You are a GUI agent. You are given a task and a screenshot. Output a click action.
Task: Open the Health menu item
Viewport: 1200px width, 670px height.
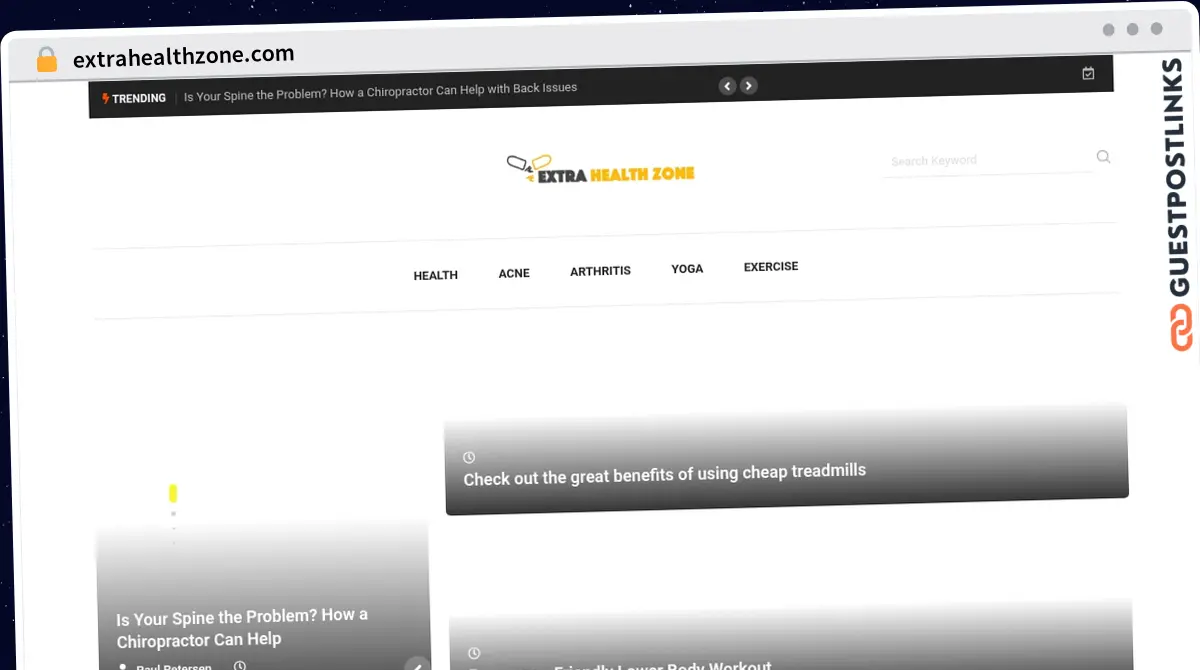435,275
